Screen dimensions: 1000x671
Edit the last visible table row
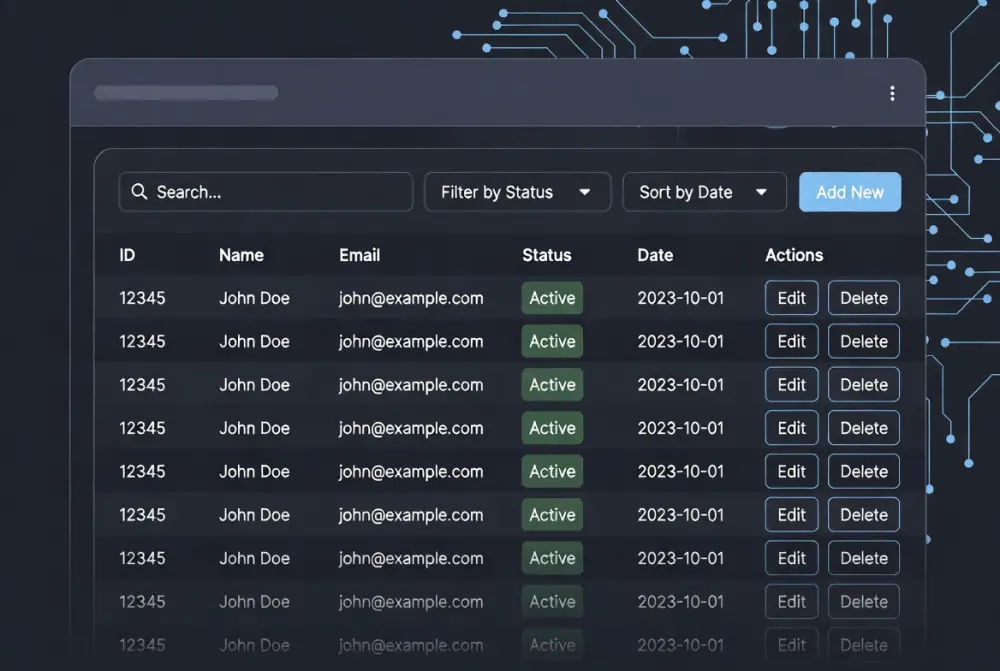[x=791, y=645]
